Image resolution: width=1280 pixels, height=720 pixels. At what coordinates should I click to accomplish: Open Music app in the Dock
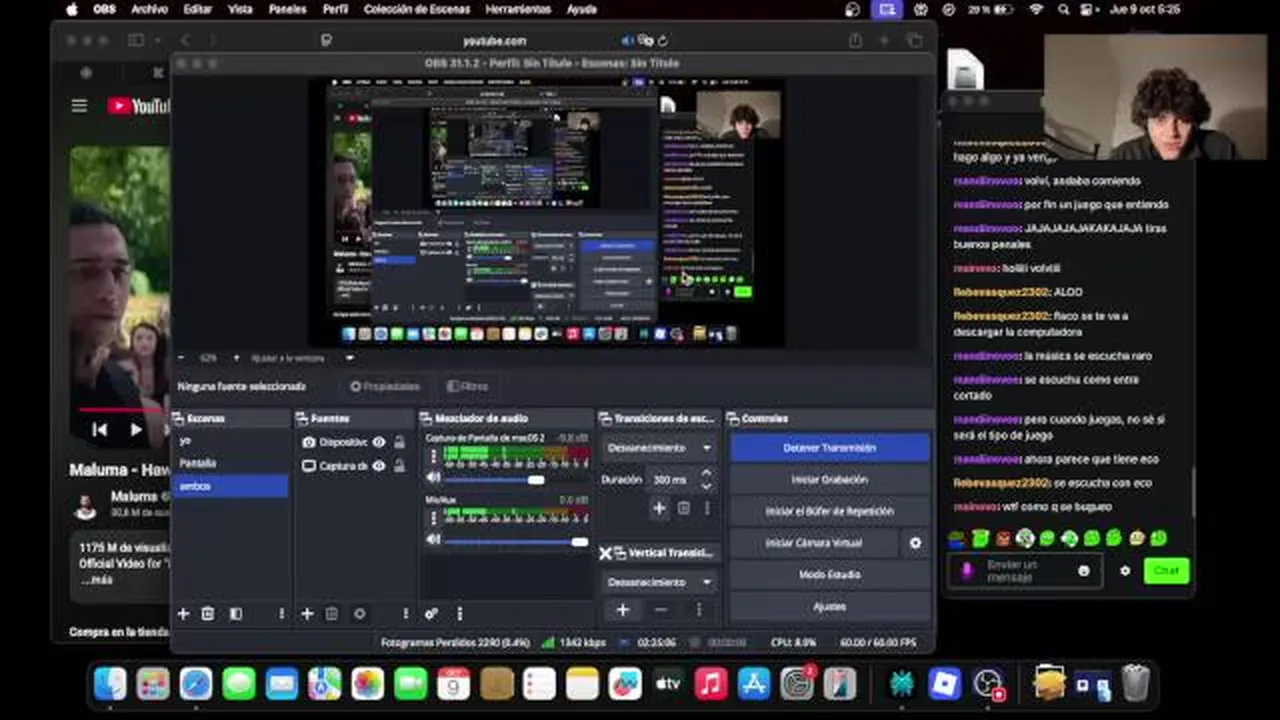click(x=711, y=684)
